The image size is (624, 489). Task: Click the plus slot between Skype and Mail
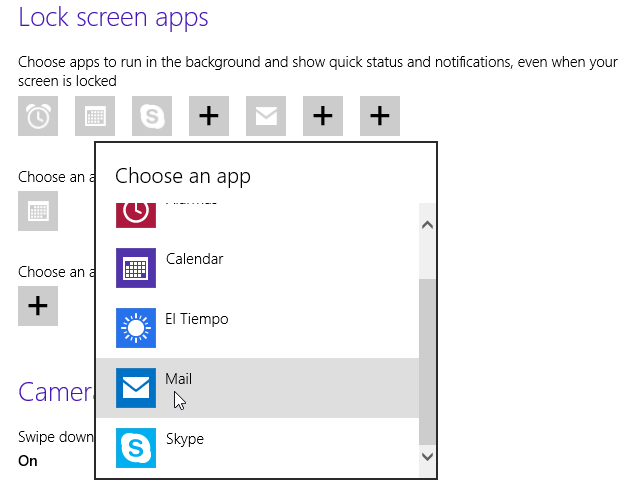pyautogui.click(x=208, y=116)
